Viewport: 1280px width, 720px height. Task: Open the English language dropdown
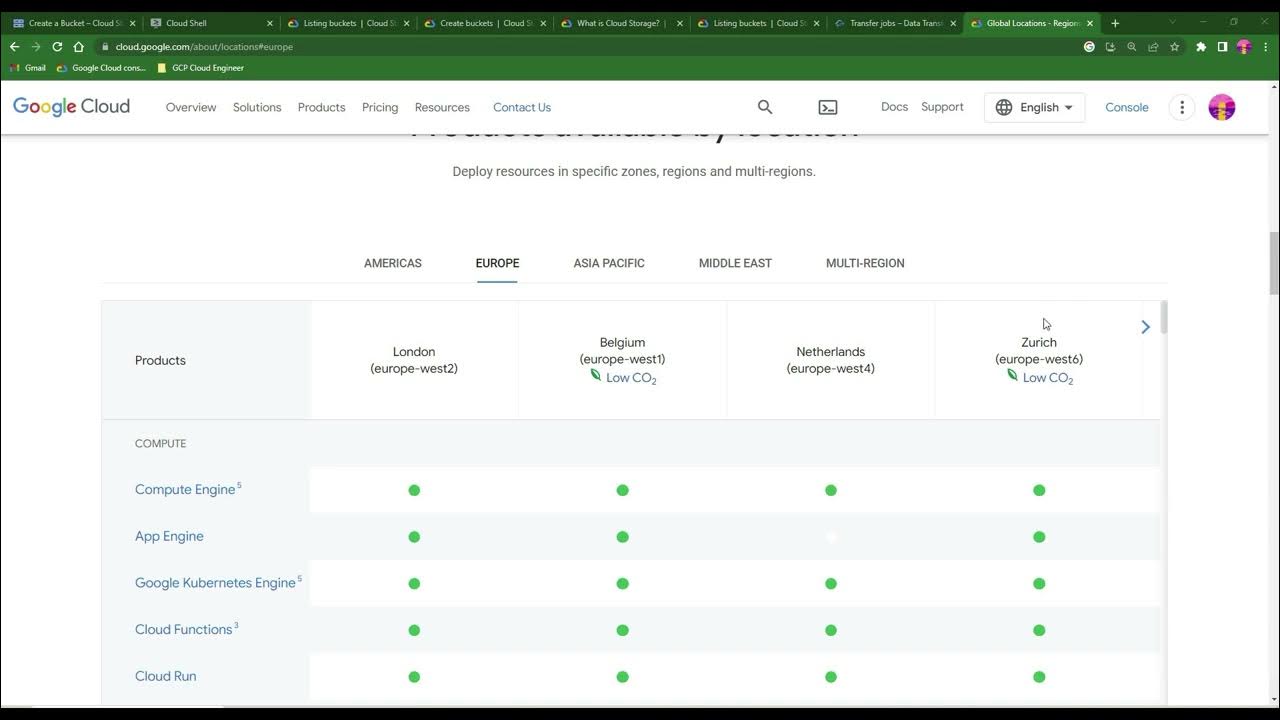(1034, 107)
